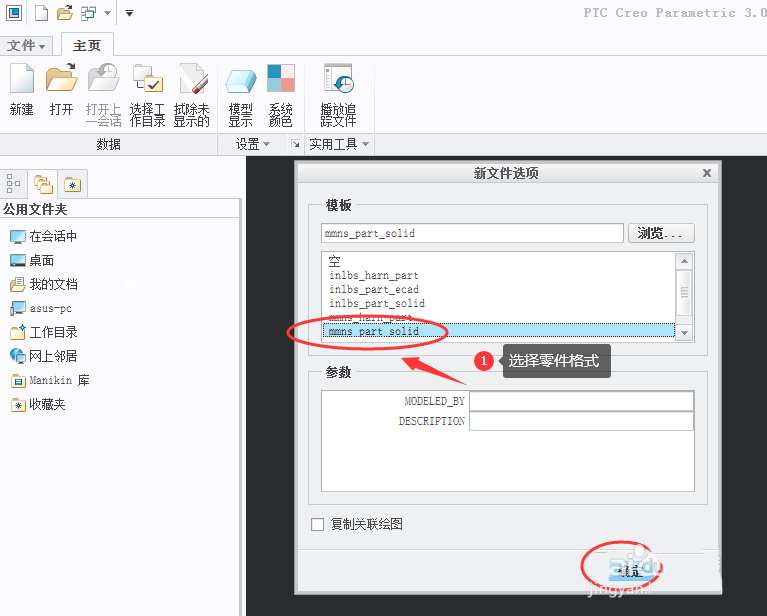
Task: Open the quick access toolbar customize arrow
Action: pyautogui.click(x=129, y=13)
